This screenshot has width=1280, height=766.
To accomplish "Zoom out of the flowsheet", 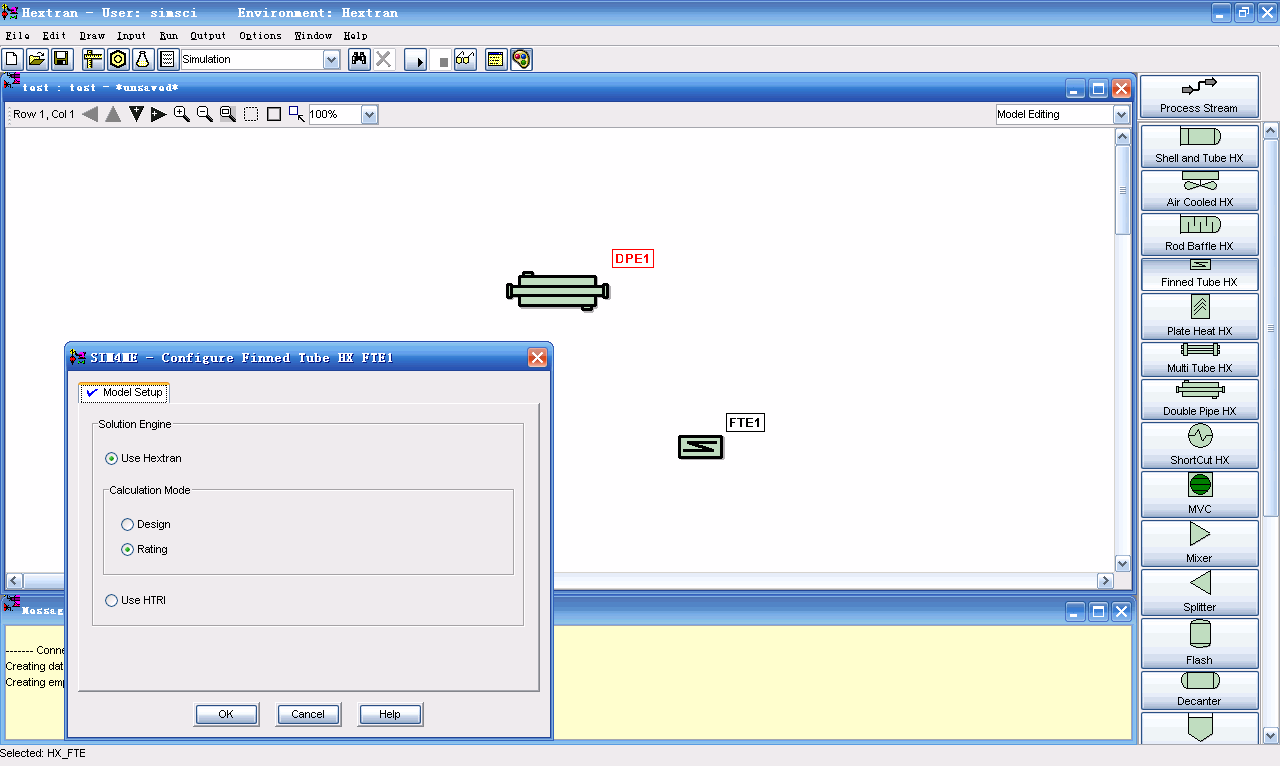I will click(x=205, y=114).
